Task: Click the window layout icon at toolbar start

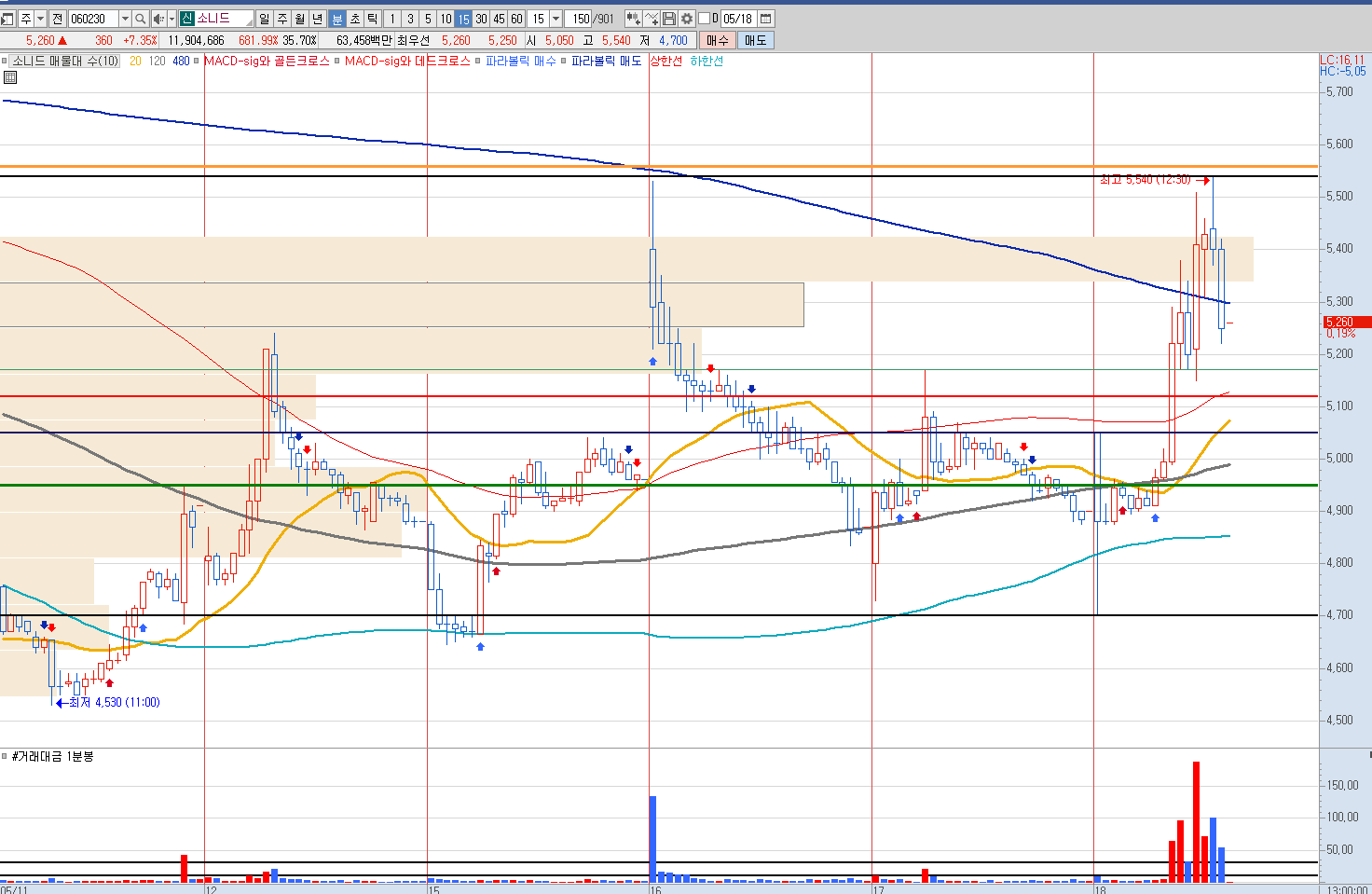Action: [8, 19]
